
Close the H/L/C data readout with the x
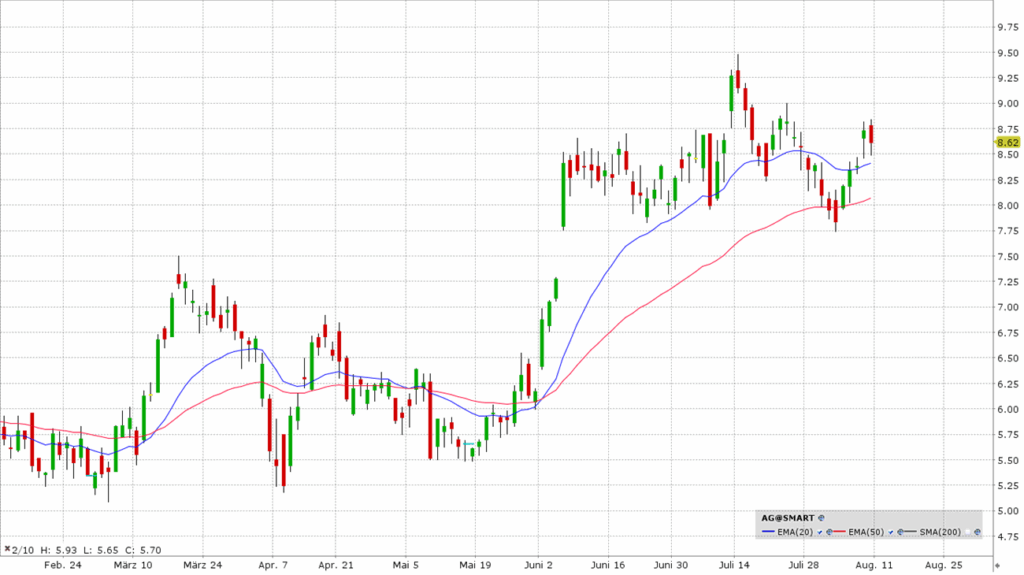tap(7, 550)
